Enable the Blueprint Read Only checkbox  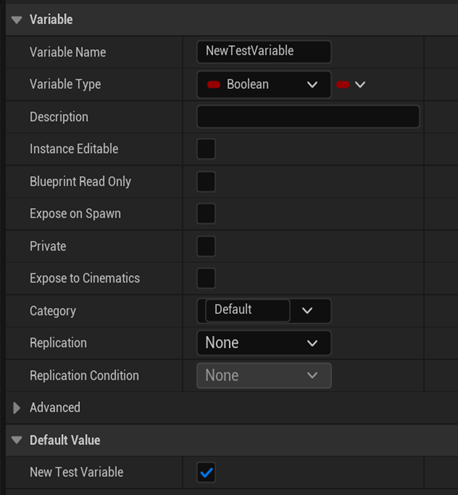click(x=206, y=181)
